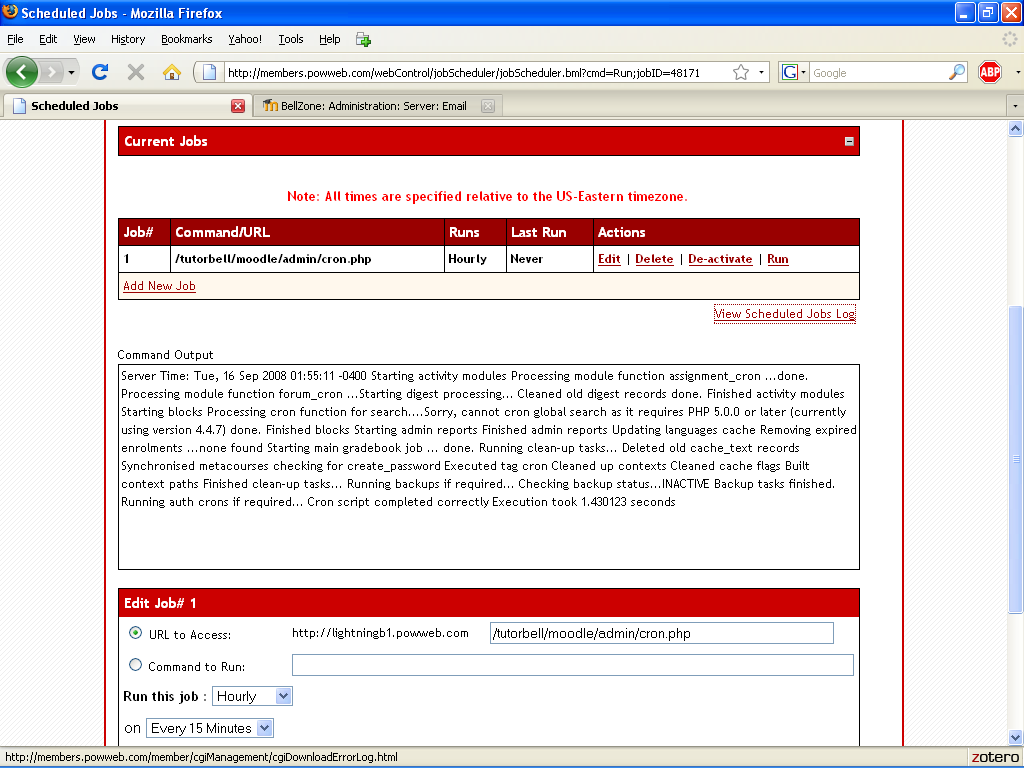Reload the page with the refresh icon

tap(99, 72)
